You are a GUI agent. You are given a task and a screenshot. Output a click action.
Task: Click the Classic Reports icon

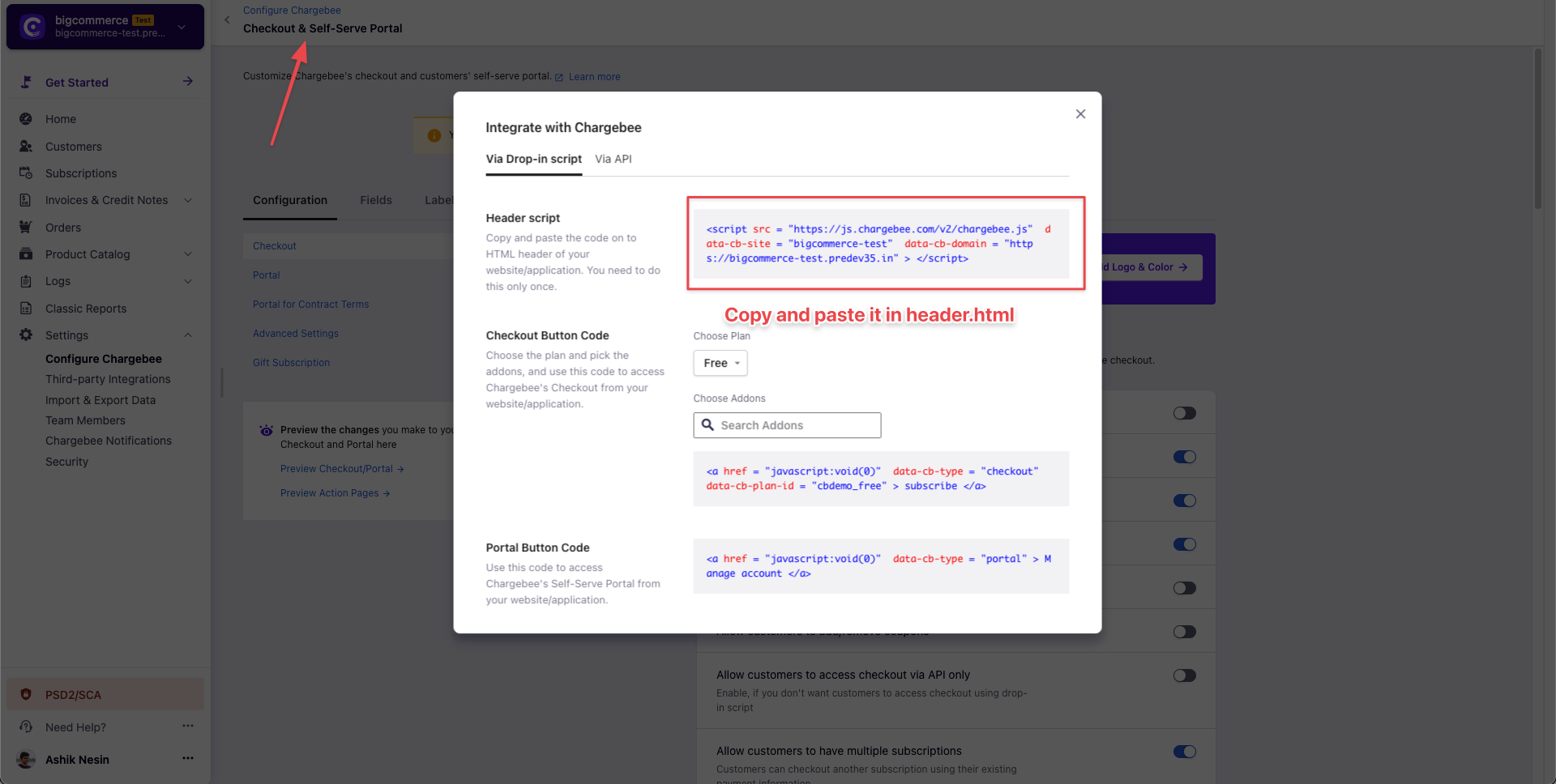(x=26, y=309)
